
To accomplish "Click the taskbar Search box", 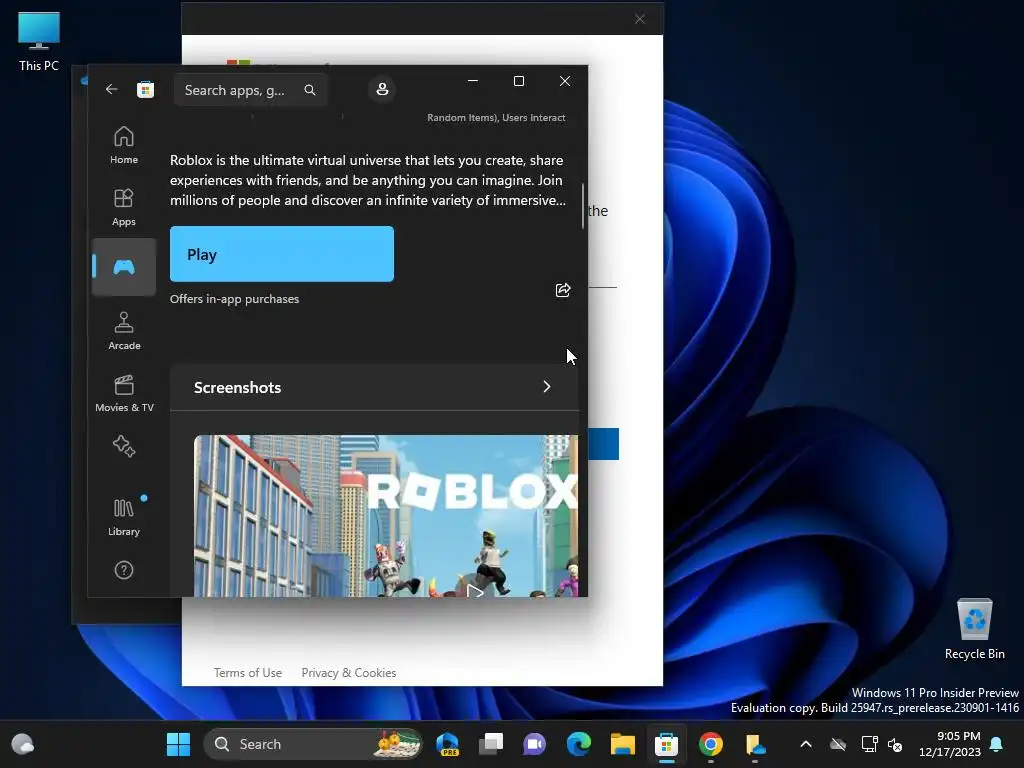I will [313, 744].
